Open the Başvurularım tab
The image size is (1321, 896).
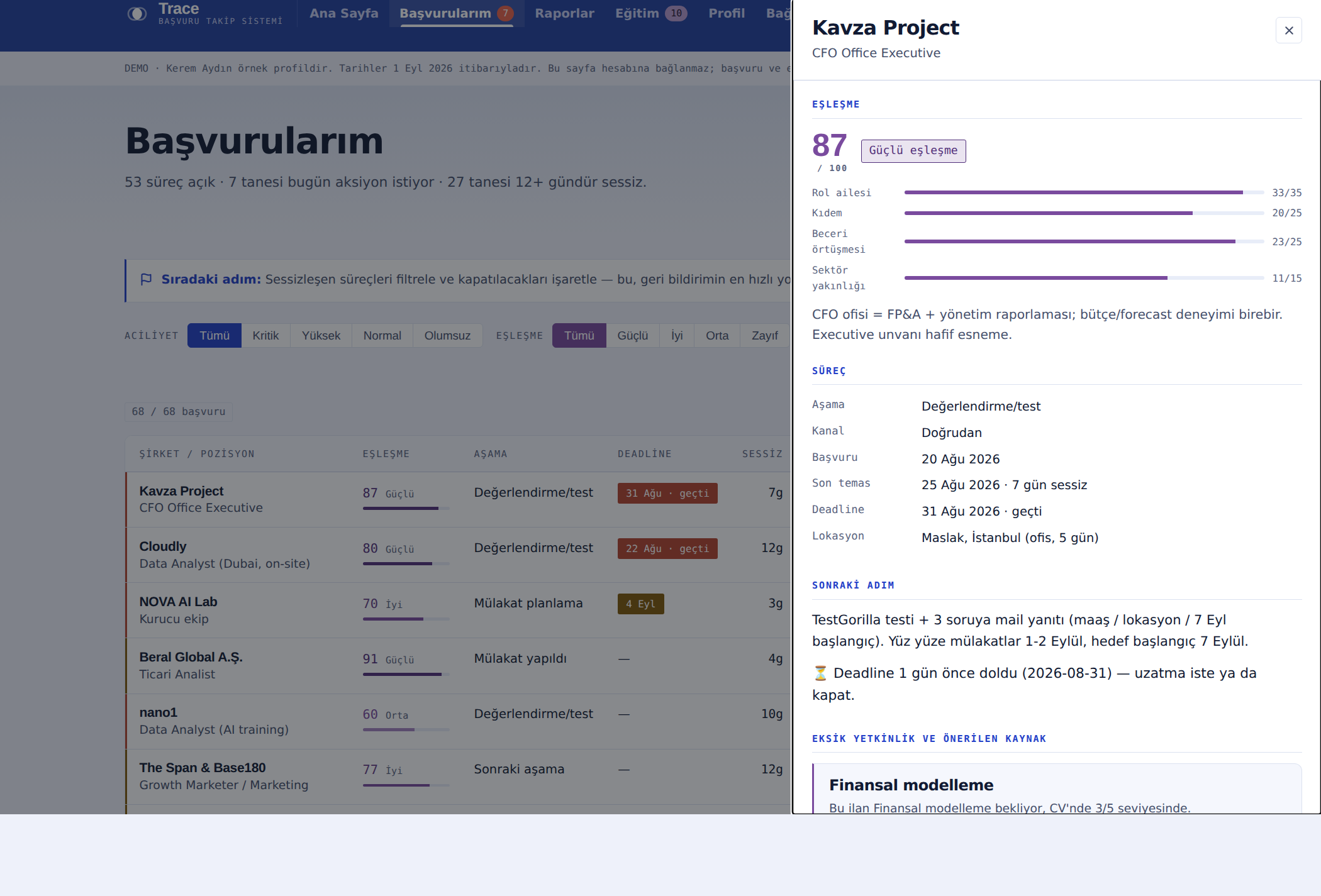point(456,13)
